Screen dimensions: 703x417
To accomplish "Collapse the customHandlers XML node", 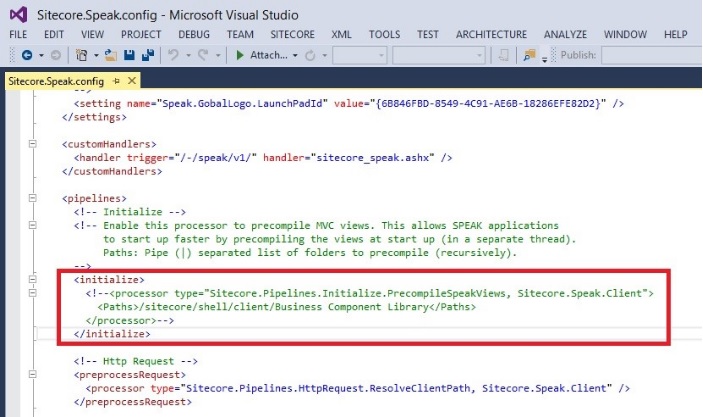I will point(32,144).
